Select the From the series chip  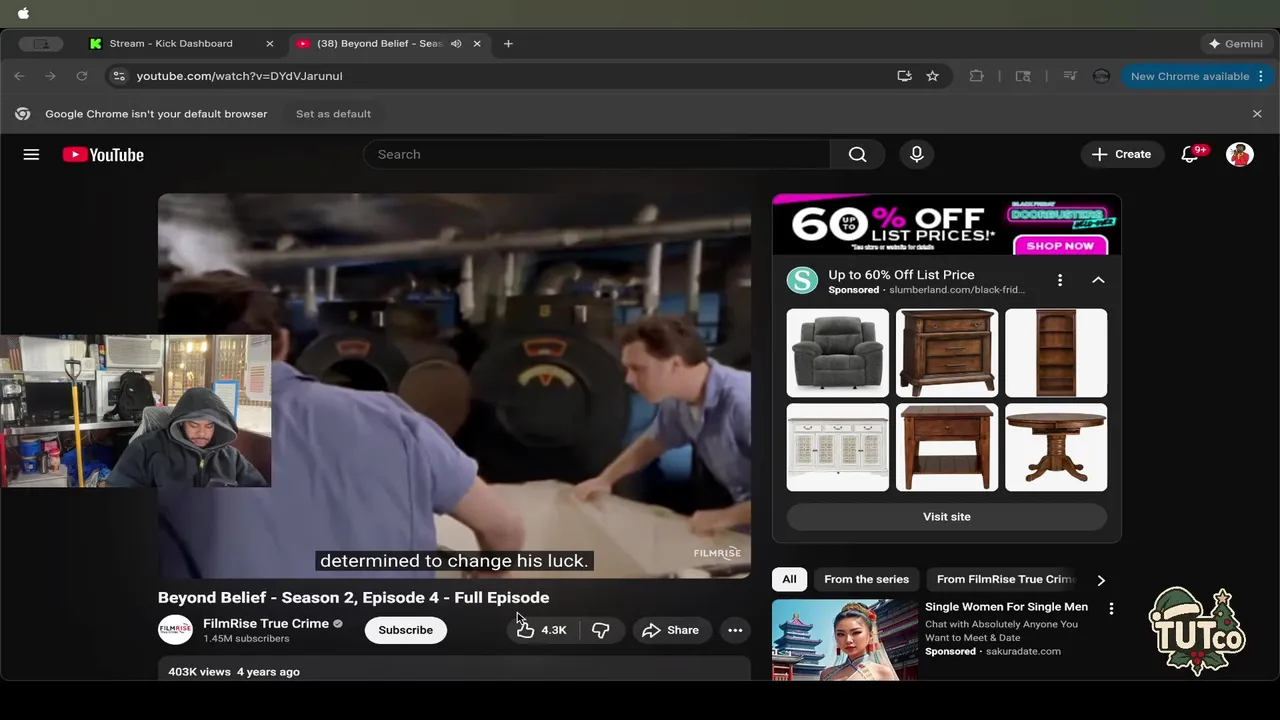point(866,579)
